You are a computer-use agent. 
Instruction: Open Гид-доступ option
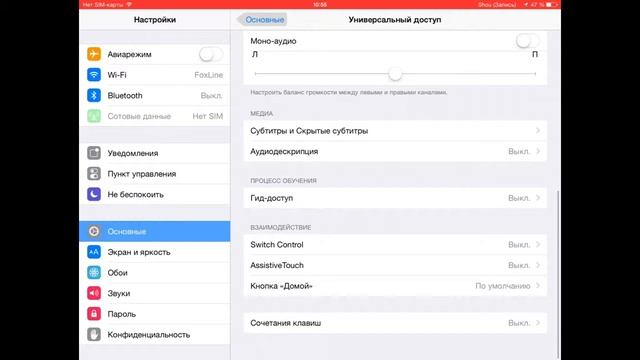(x=395, y=198)
